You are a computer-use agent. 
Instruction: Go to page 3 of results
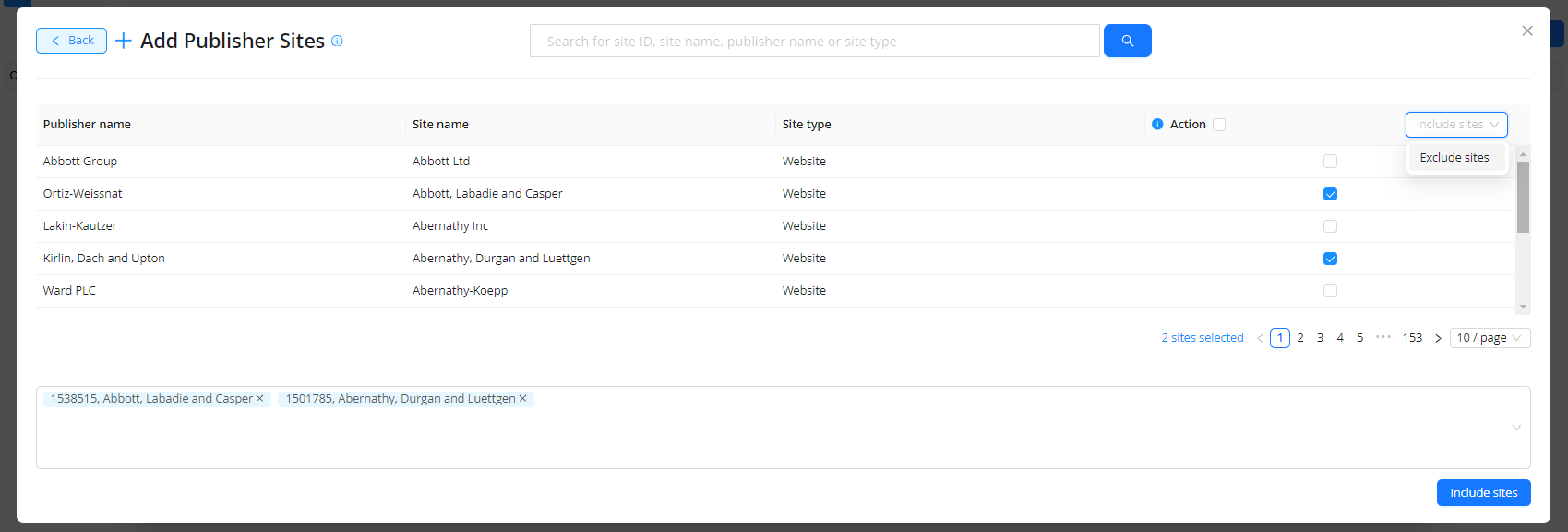1320,338
